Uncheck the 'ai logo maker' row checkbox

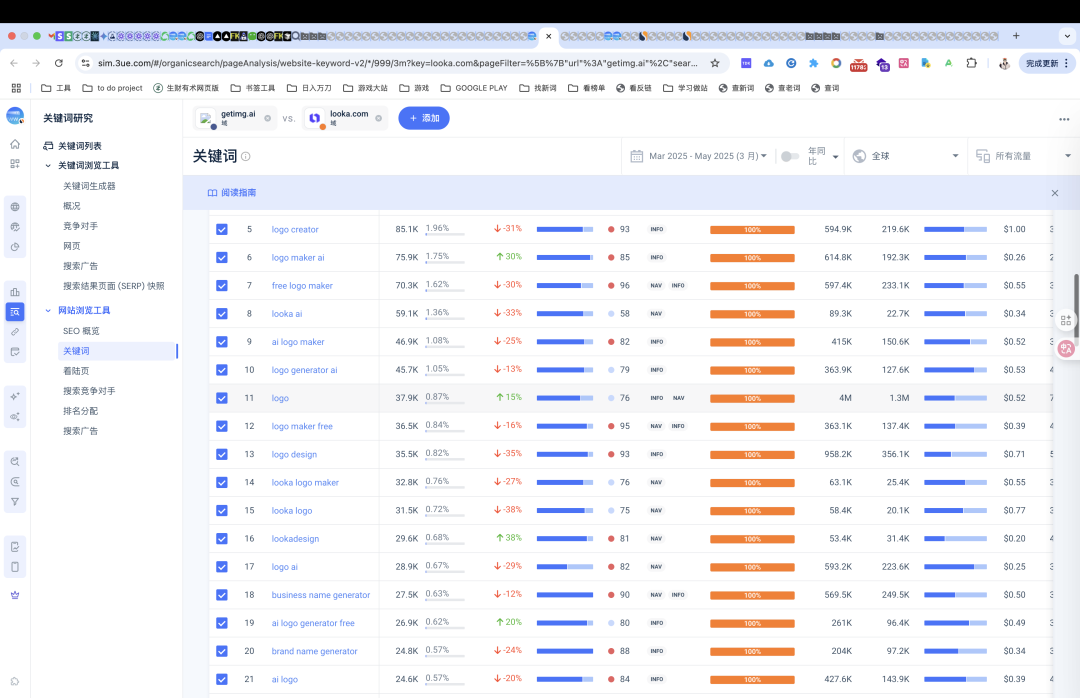click(x=222, y=342)
